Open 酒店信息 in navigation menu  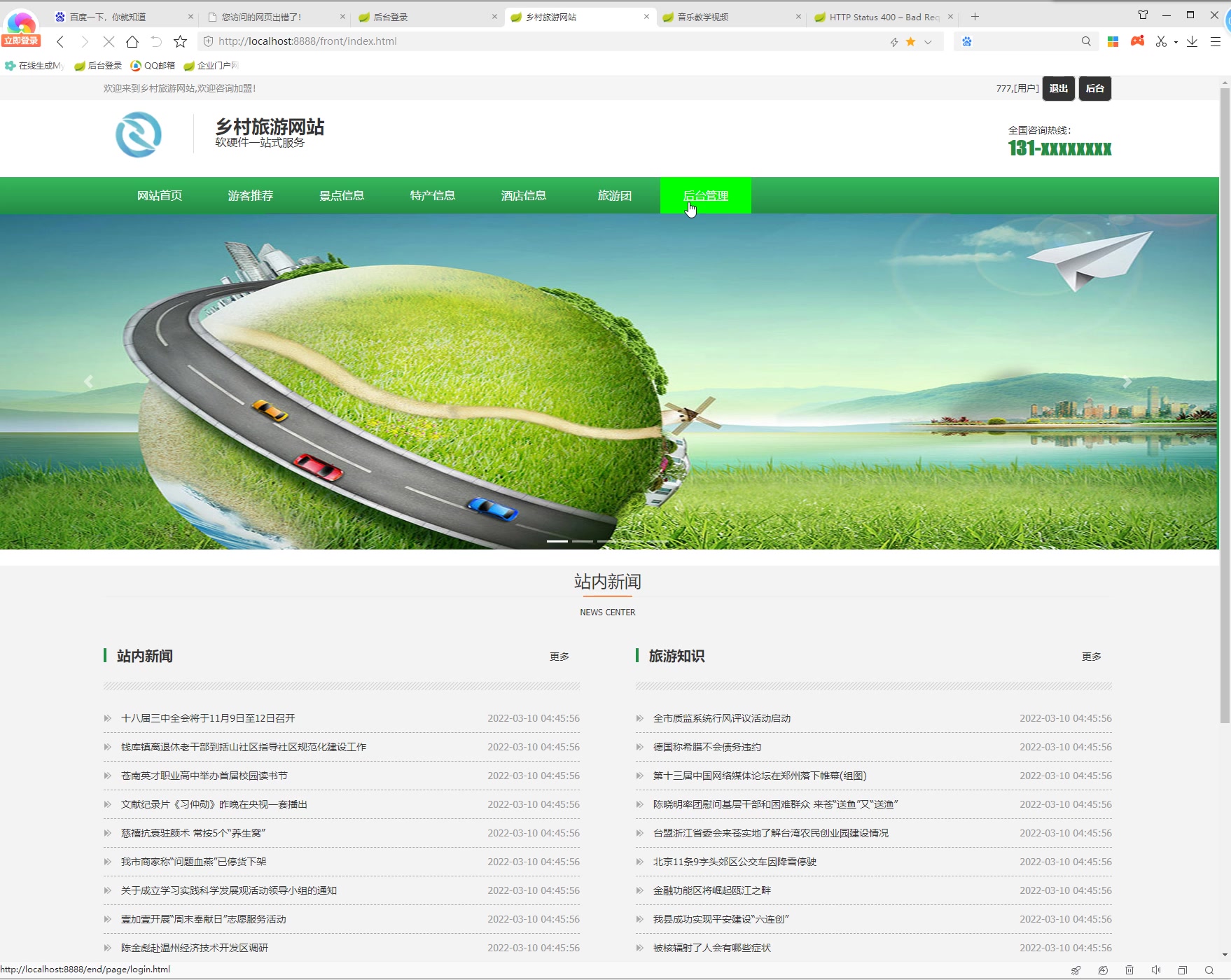pos(524,196)
